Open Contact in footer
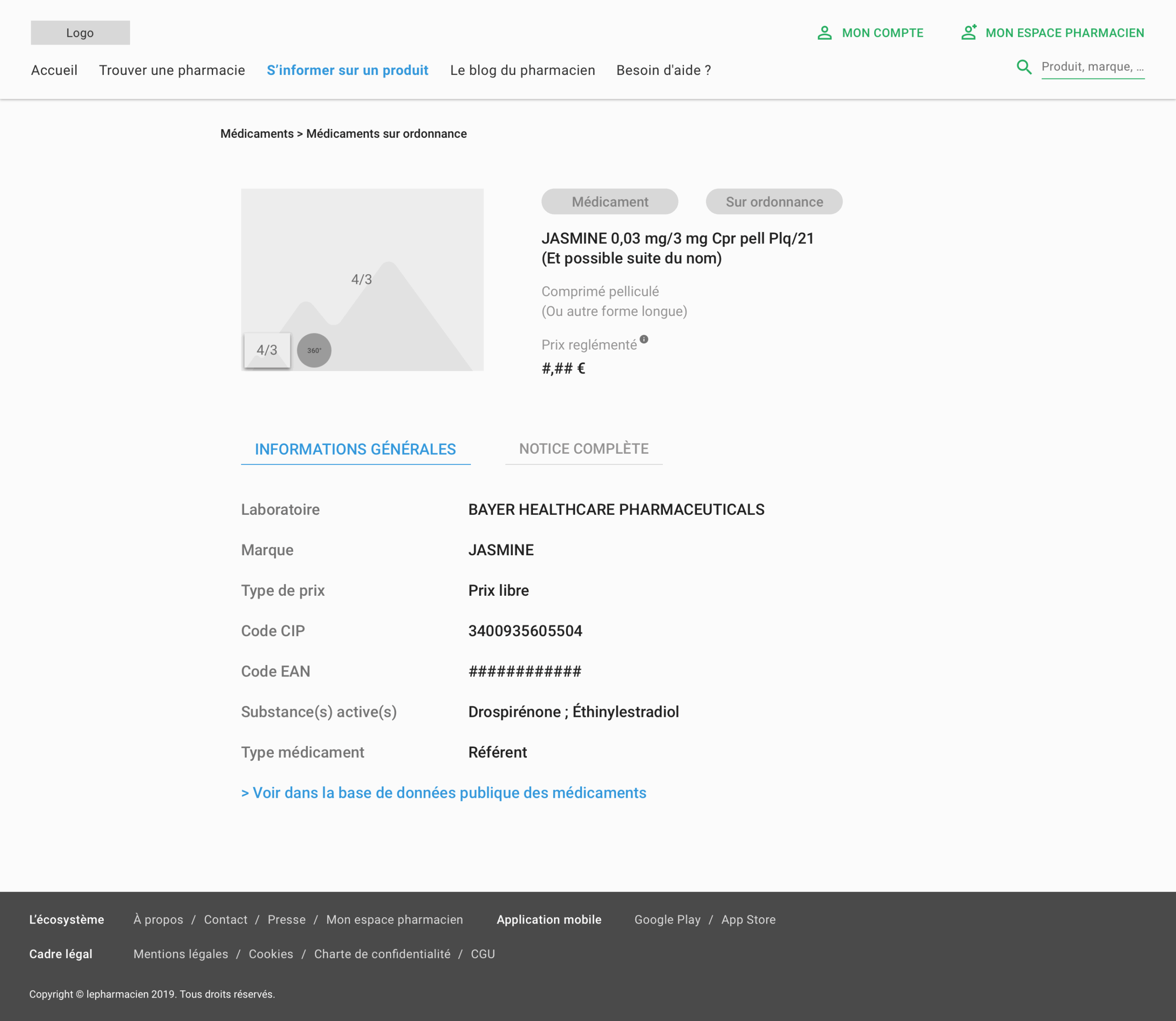The height and width of the screenshot is (1021, 1176). coord(226,919)
